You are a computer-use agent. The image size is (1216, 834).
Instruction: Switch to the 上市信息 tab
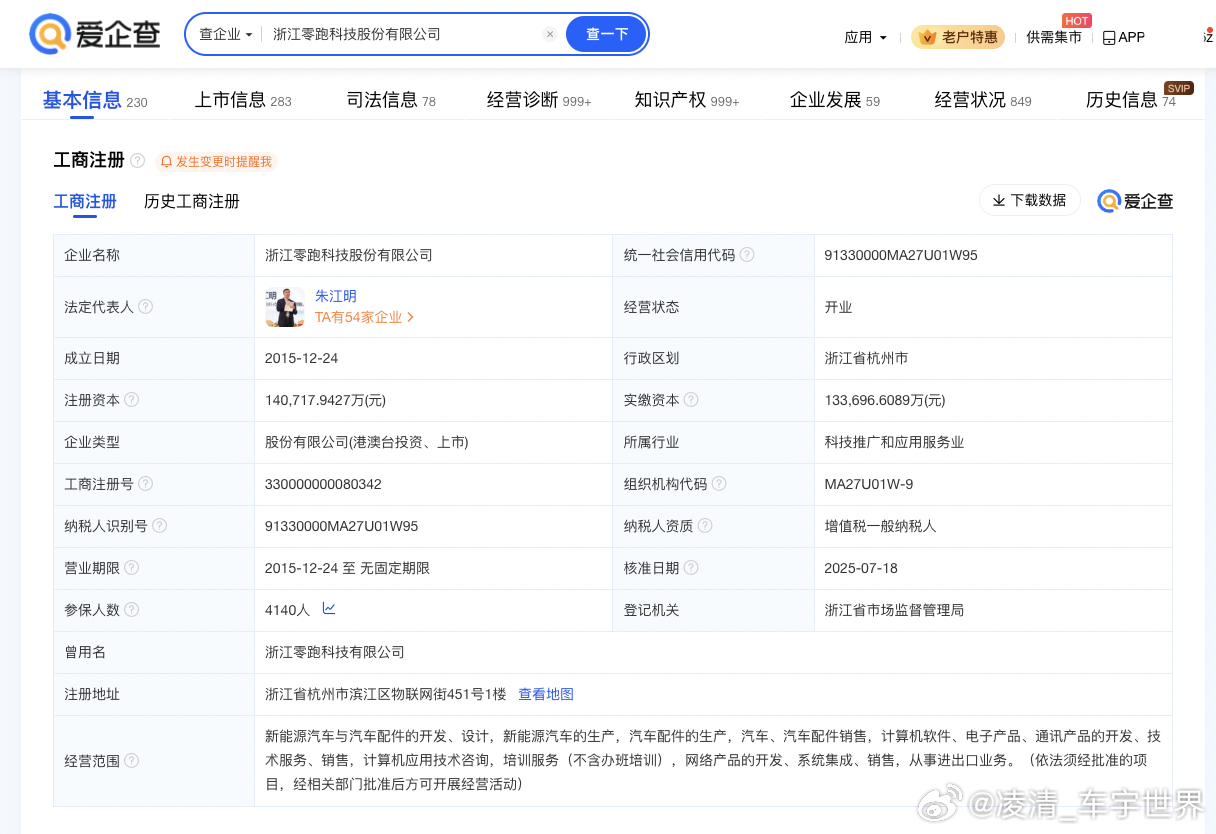243,100
